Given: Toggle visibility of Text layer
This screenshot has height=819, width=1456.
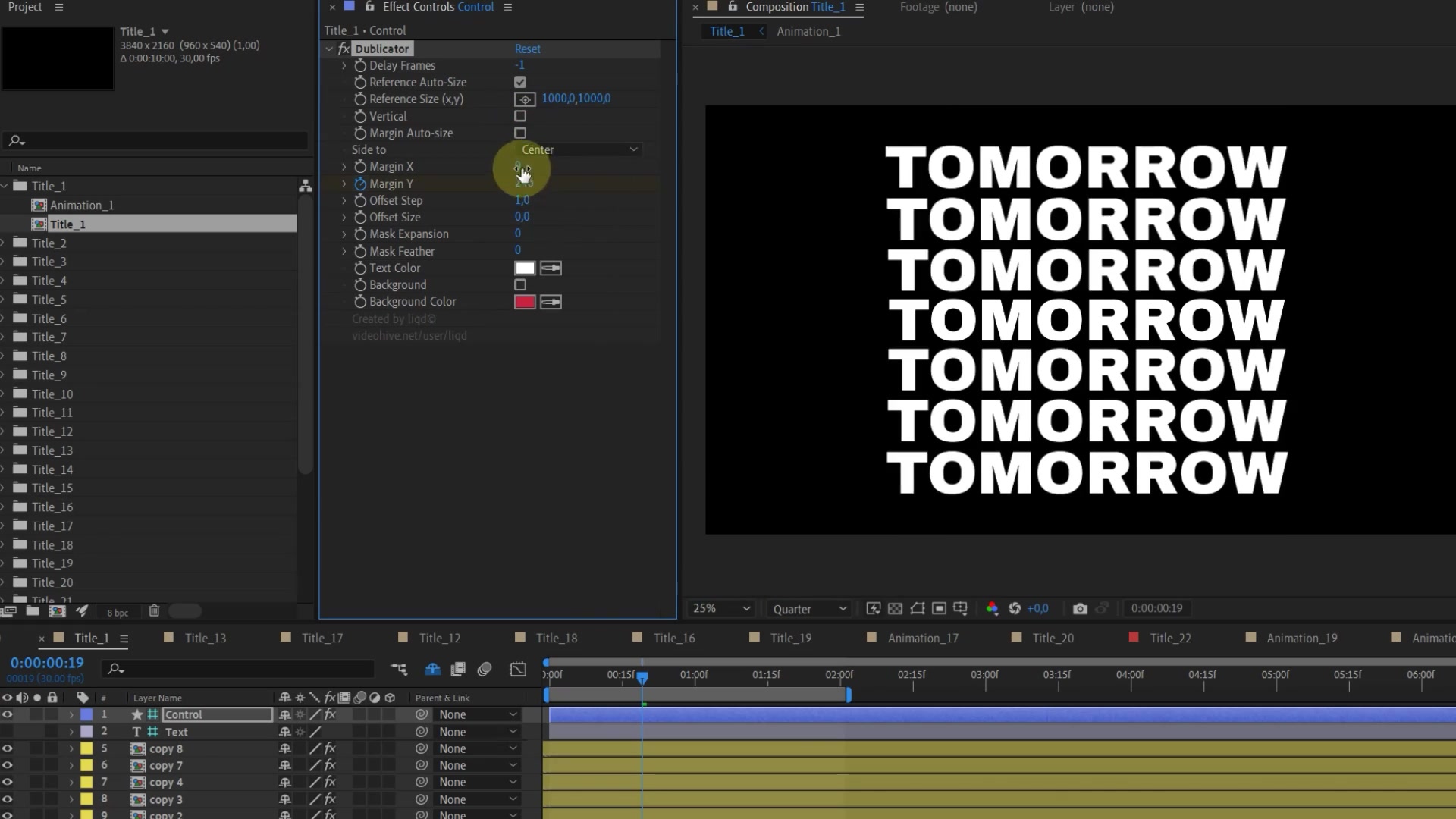Looking at the screenshot, I should click(7, 731).
